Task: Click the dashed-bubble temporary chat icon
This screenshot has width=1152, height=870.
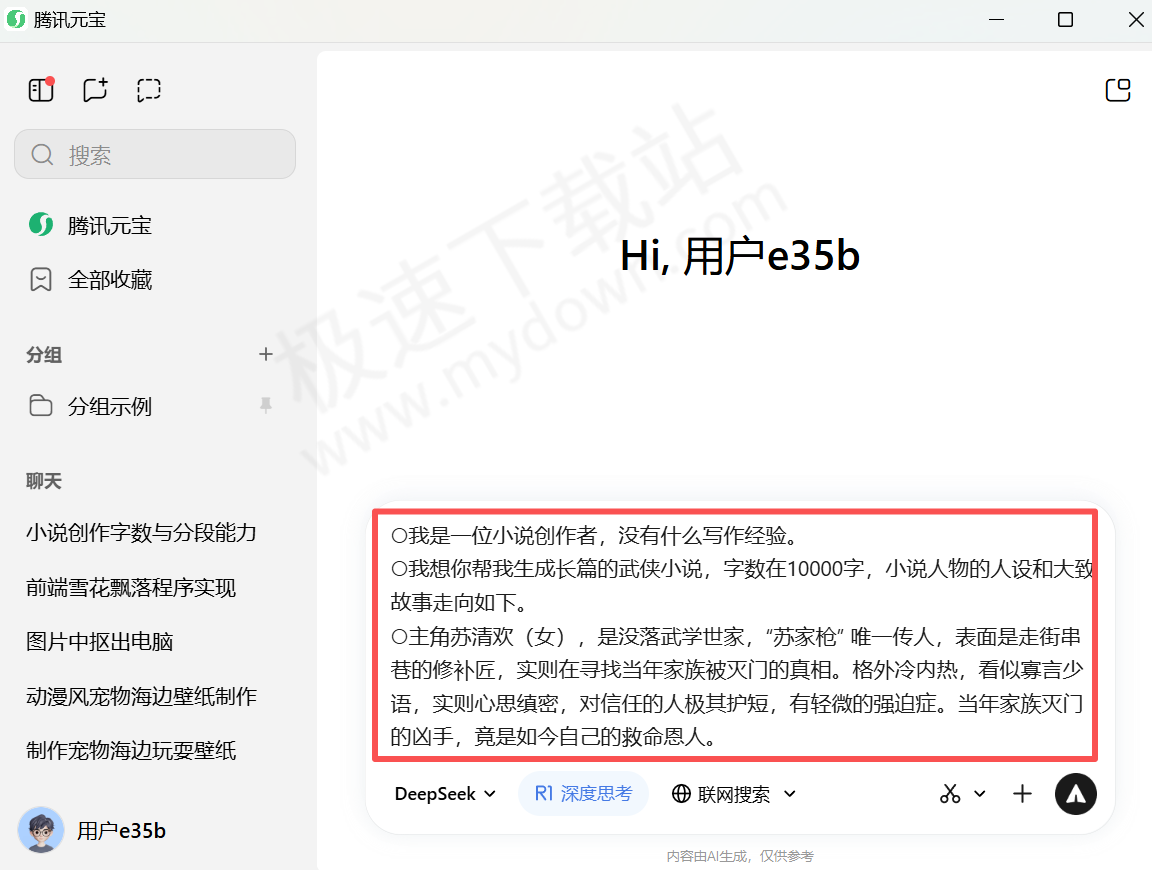Action: click(x=149, y=90)
